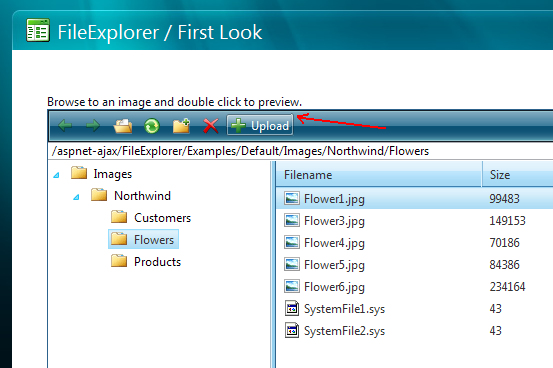Click the Flowers folder icon
The width and height of the screenshot is (553, 368).
[x=119, y=239]
